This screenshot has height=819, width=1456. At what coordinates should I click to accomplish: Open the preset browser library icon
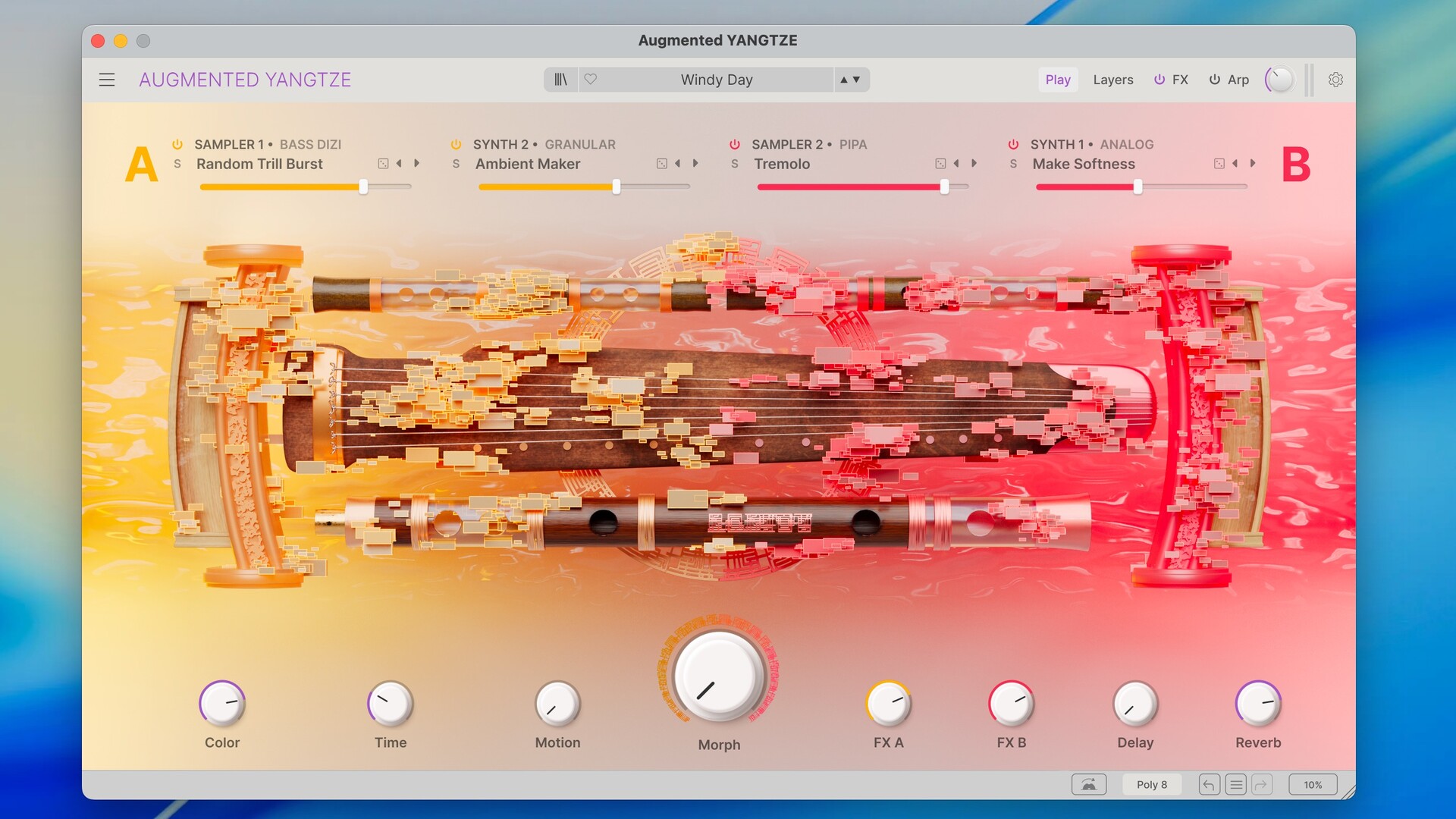pyautogui.click(x=560, y=80)
